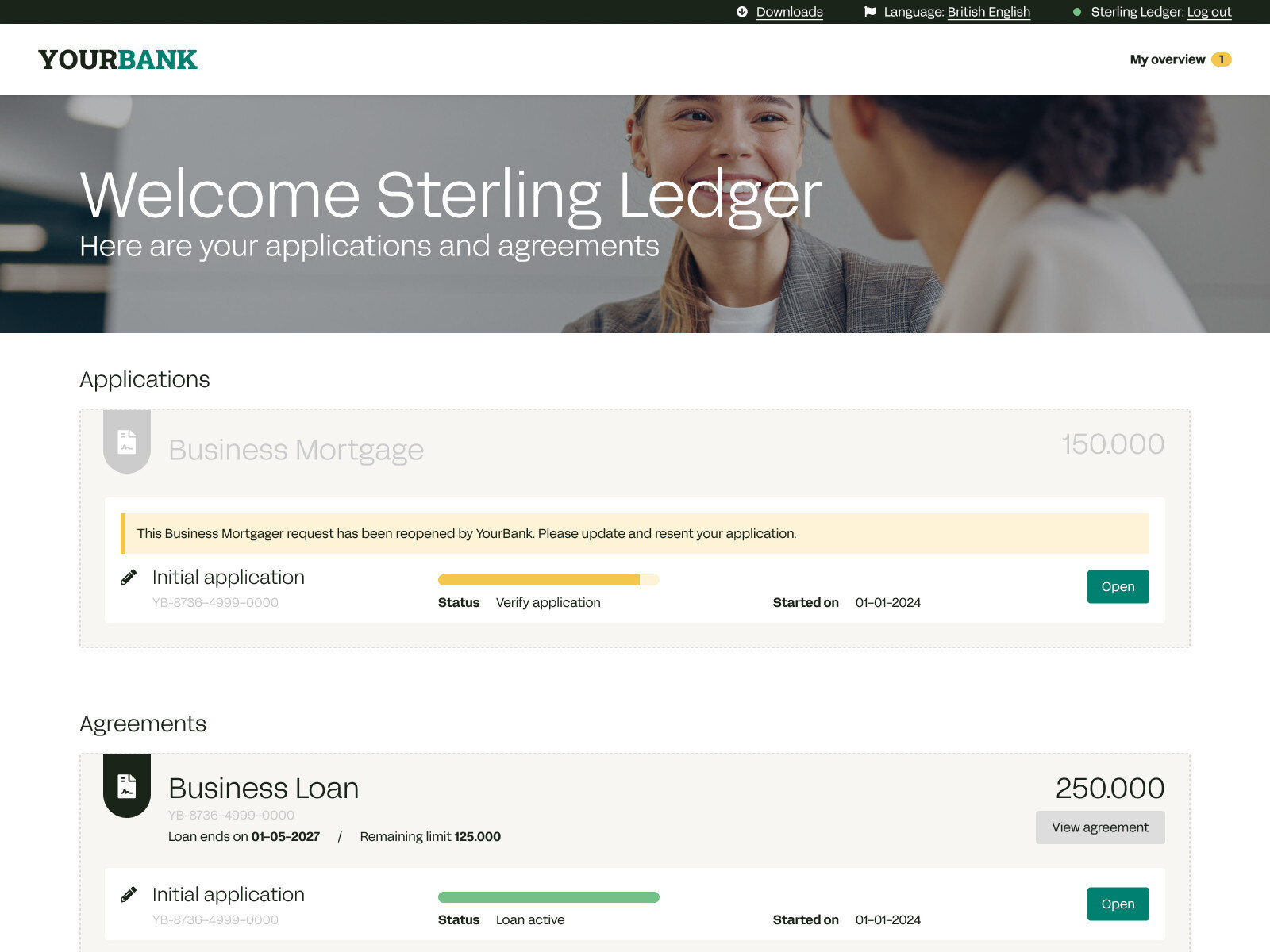Open the My overview menu item

[x=1167, y=59]
